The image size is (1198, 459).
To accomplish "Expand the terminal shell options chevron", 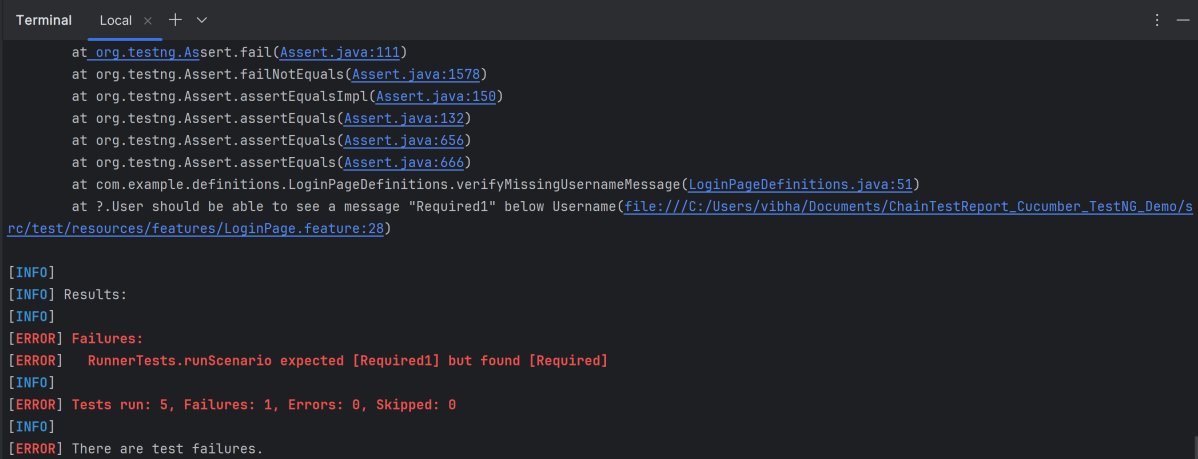I will coord(202,20).
